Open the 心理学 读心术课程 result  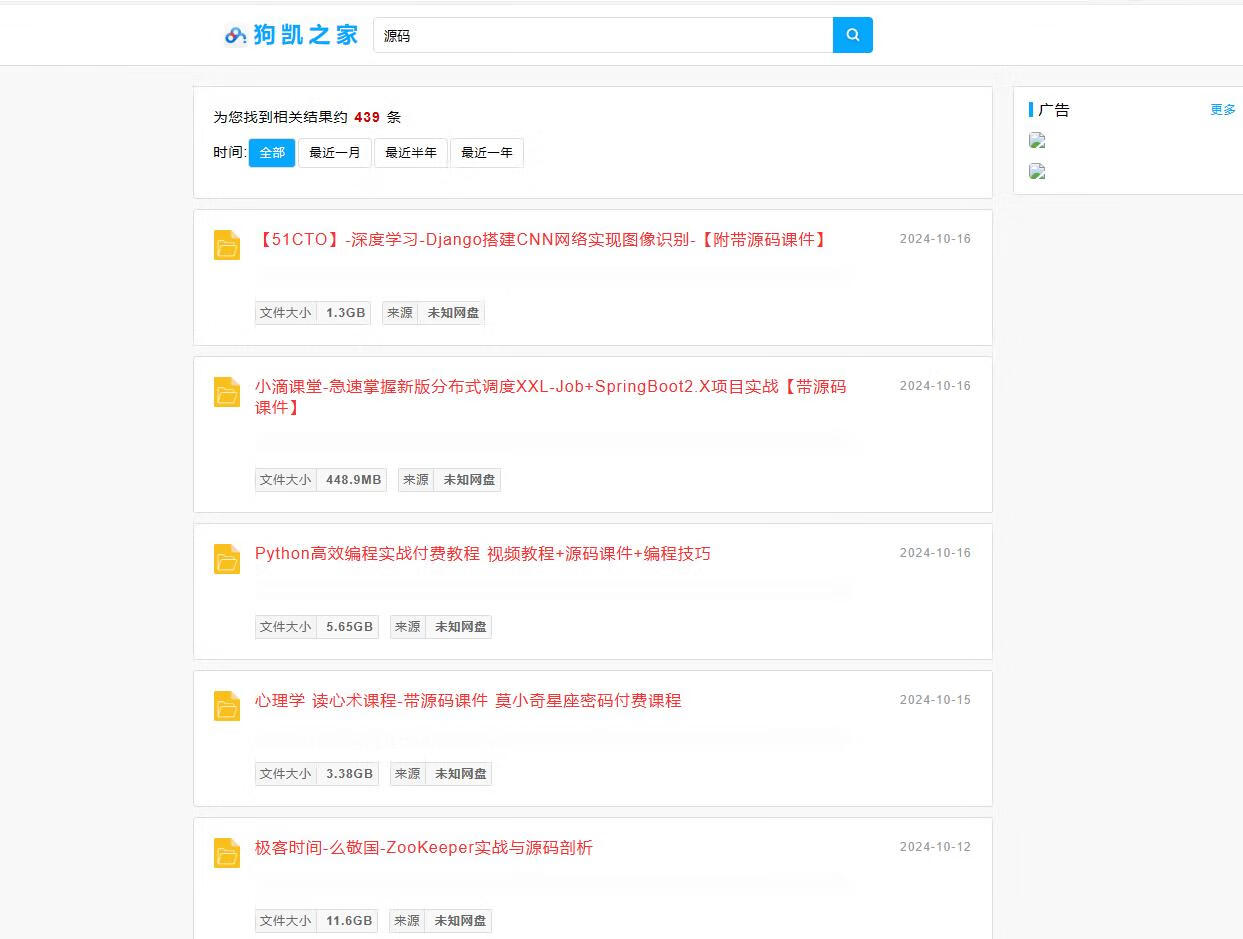[468, 701]
